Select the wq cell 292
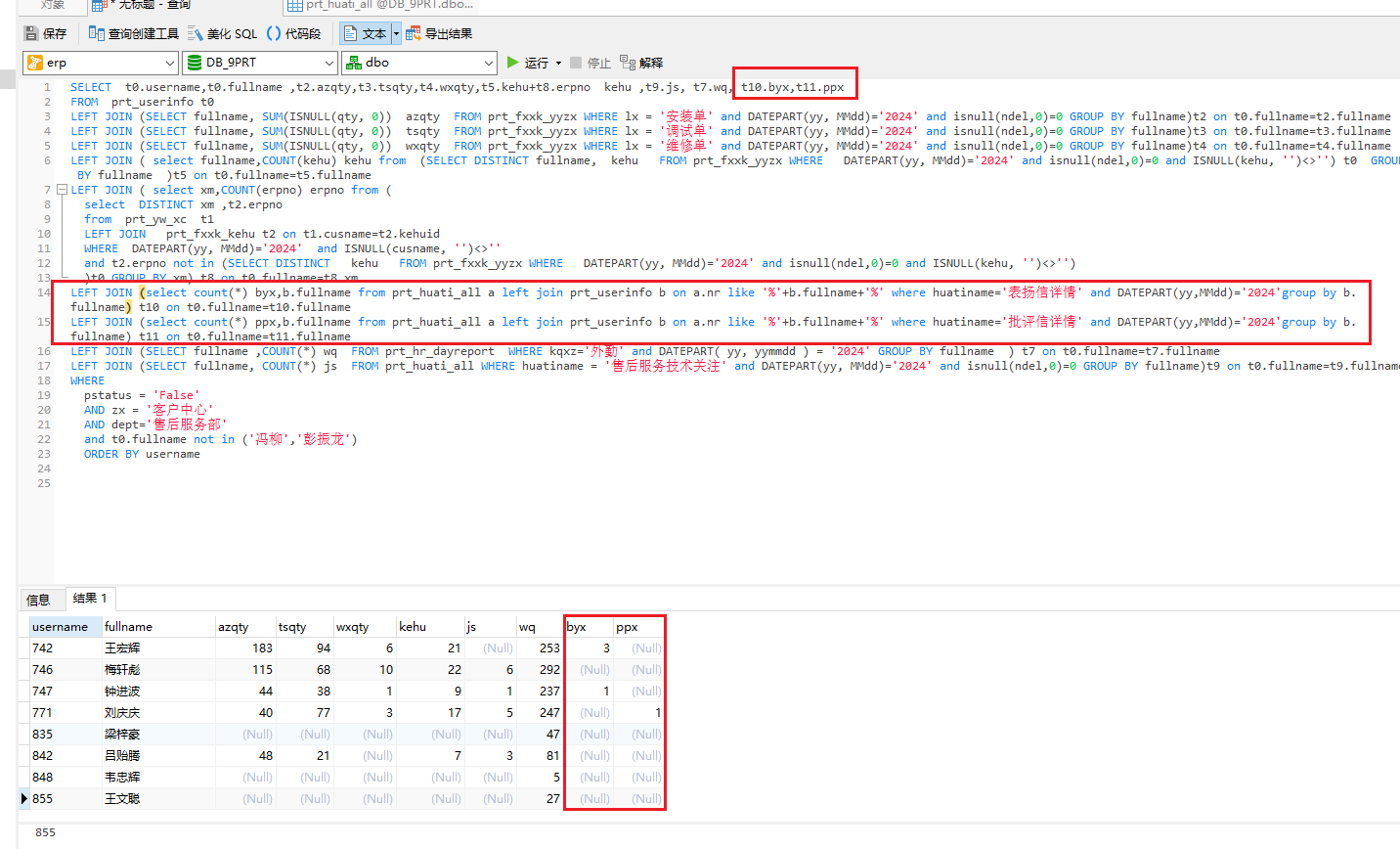This screenshot has width=1400, height=849. click(540, 670)
